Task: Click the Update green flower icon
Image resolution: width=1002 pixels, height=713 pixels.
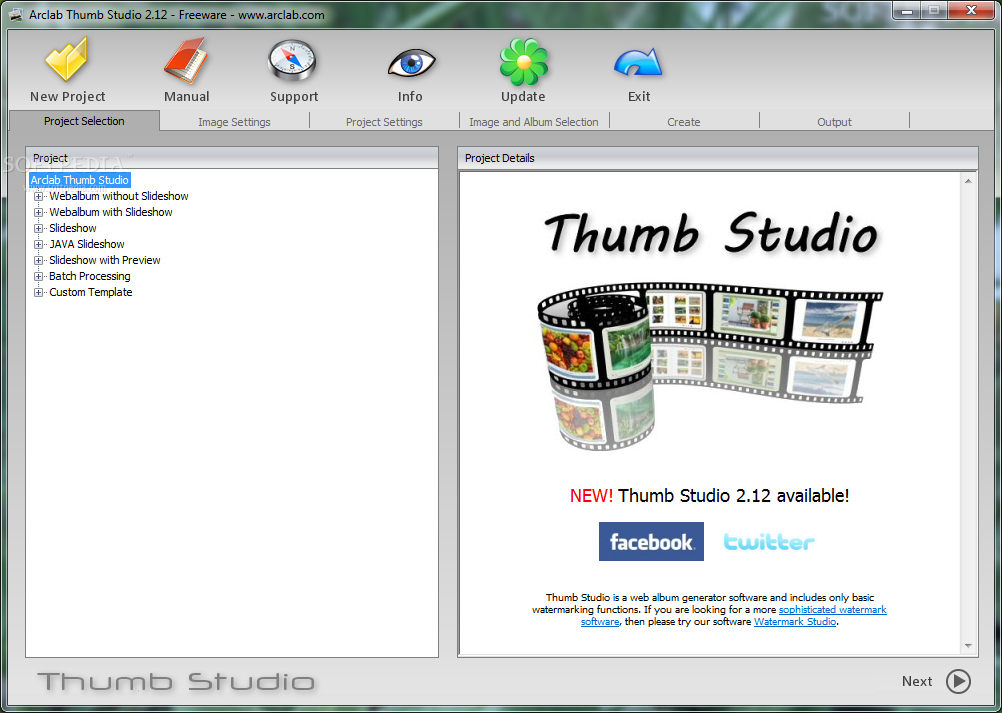Action: [523, 62]
